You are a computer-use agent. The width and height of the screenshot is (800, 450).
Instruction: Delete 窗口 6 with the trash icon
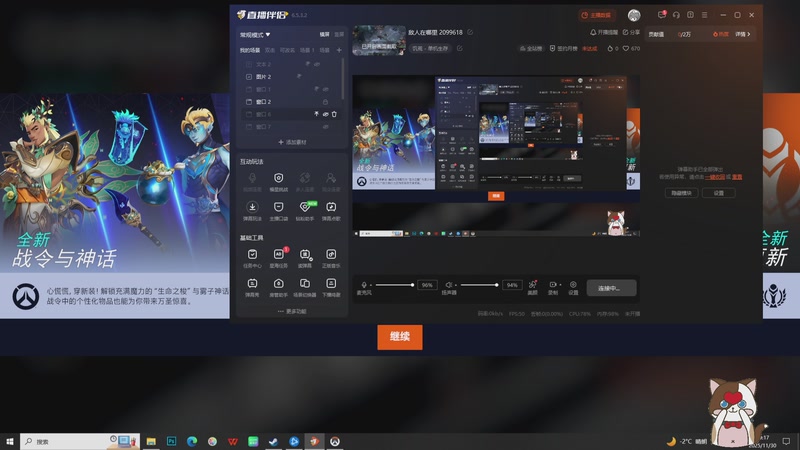pyautogui.click(x=334, y=114)
